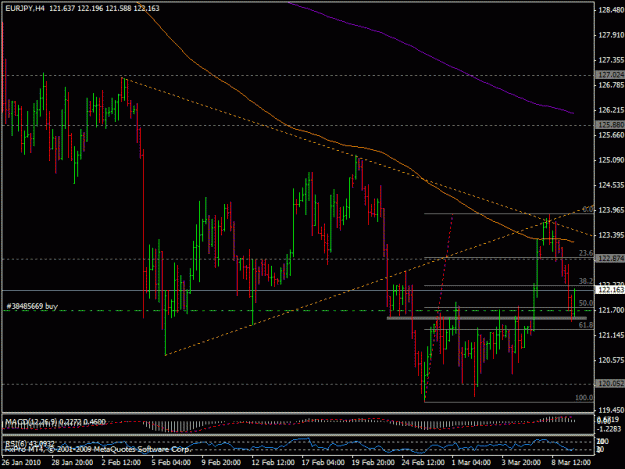Click the Fibonacci 23.6 level label
625x469 pixels.
point(586,253)
